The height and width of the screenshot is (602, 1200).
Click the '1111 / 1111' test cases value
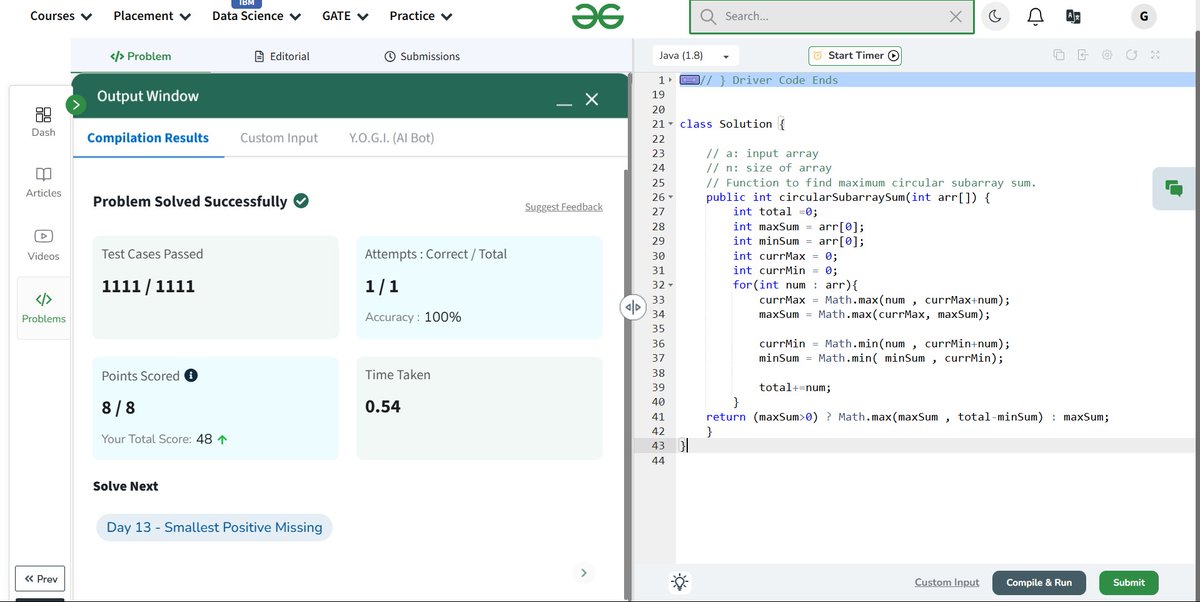148,287
